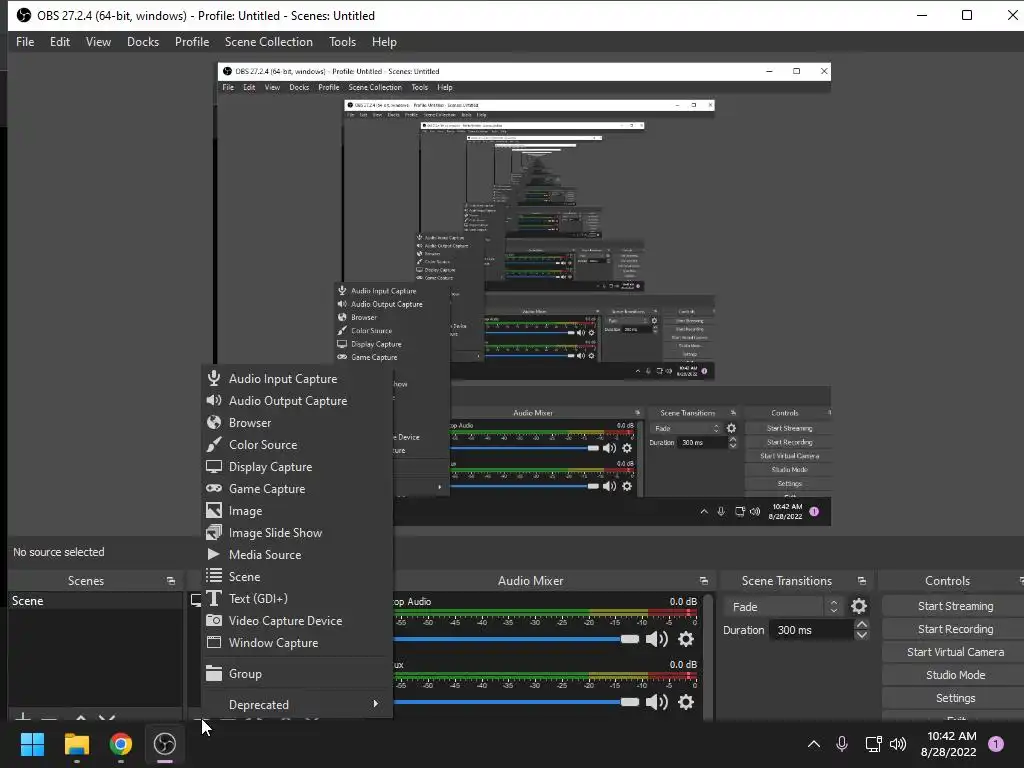Choose Video Capture Device source

pyautogui.click(x=297, y=620)
